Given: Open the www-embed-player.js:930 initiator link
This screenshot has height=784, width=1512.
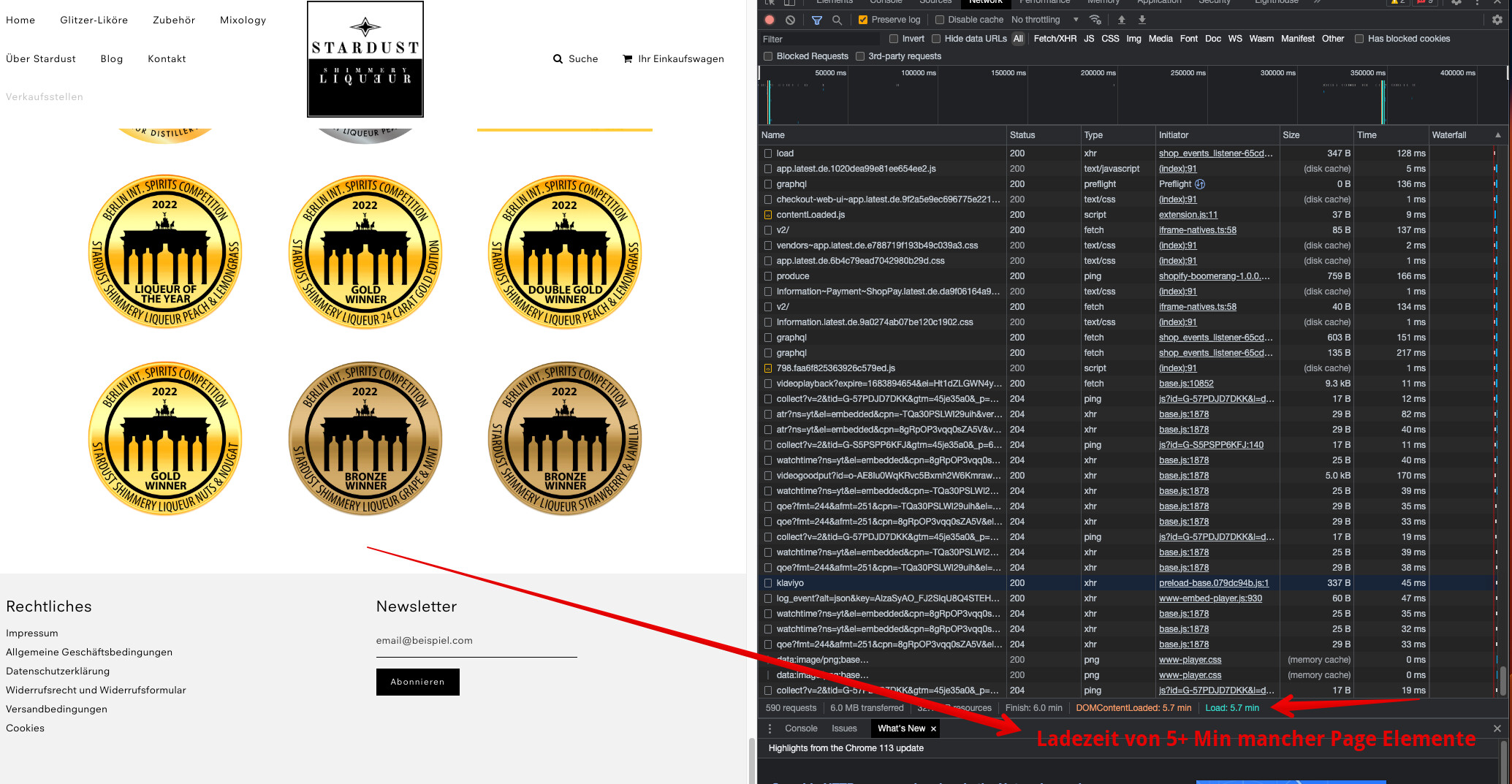Looking at the screenshot, I should [x=1210, y=598].
